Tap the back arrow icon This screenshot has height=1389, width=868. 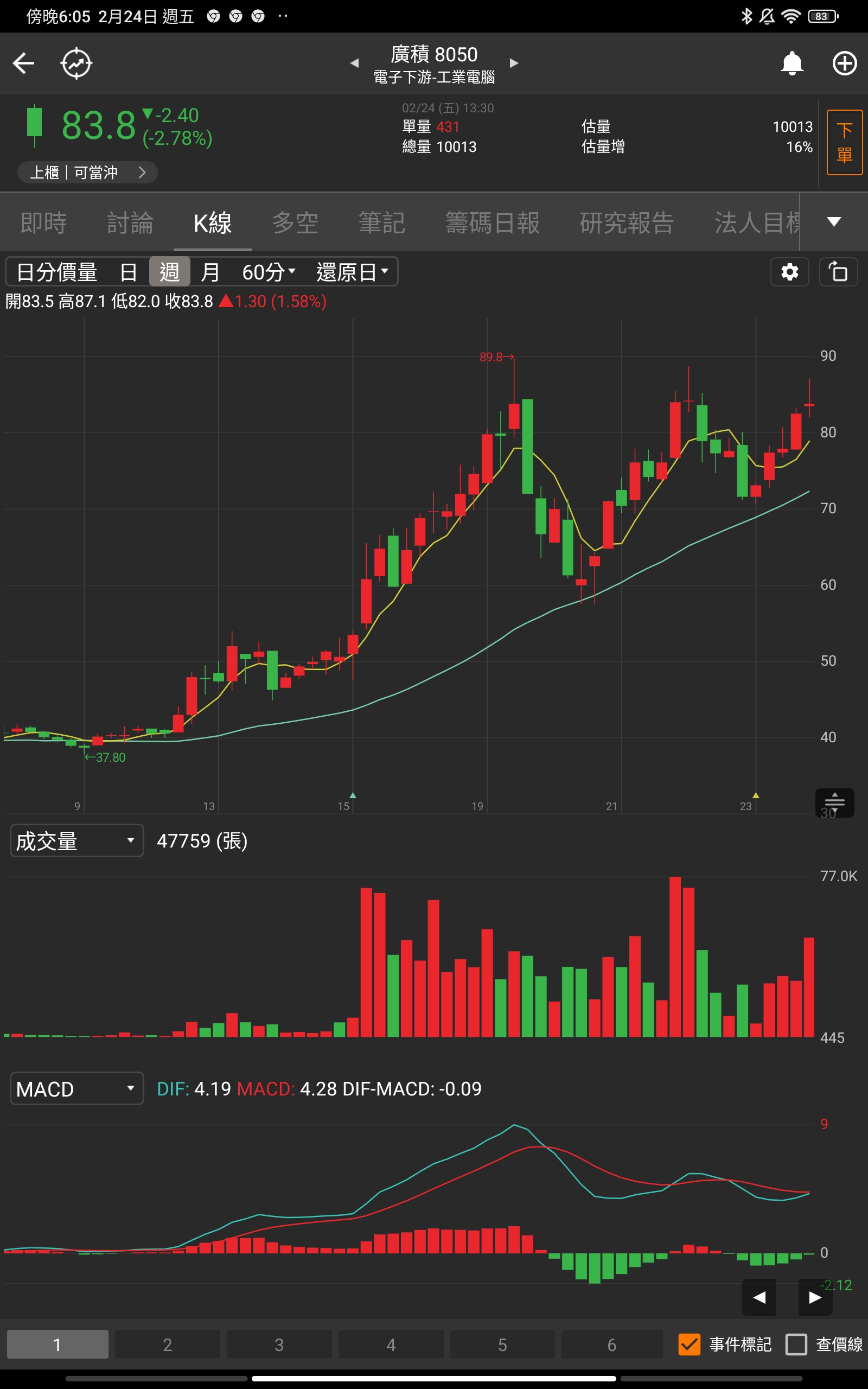[x=23, y=63]
